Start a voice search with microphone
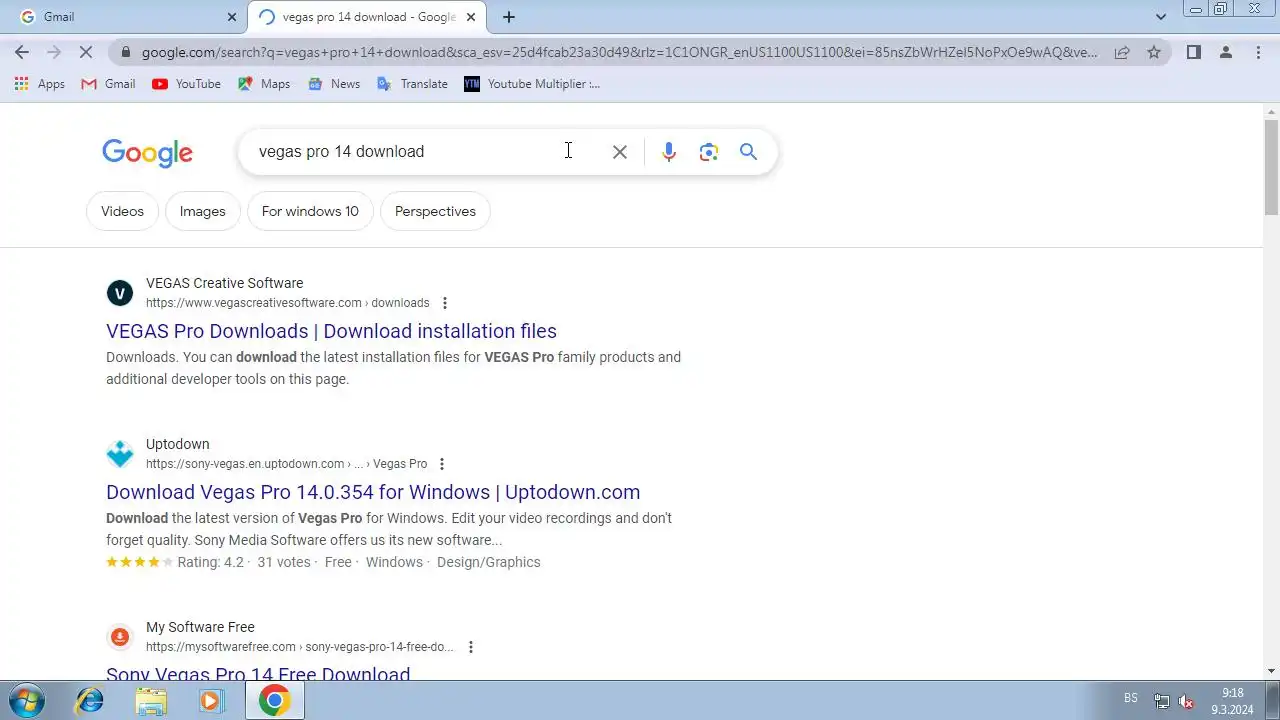1280x720 pixels. click(669, 152)
